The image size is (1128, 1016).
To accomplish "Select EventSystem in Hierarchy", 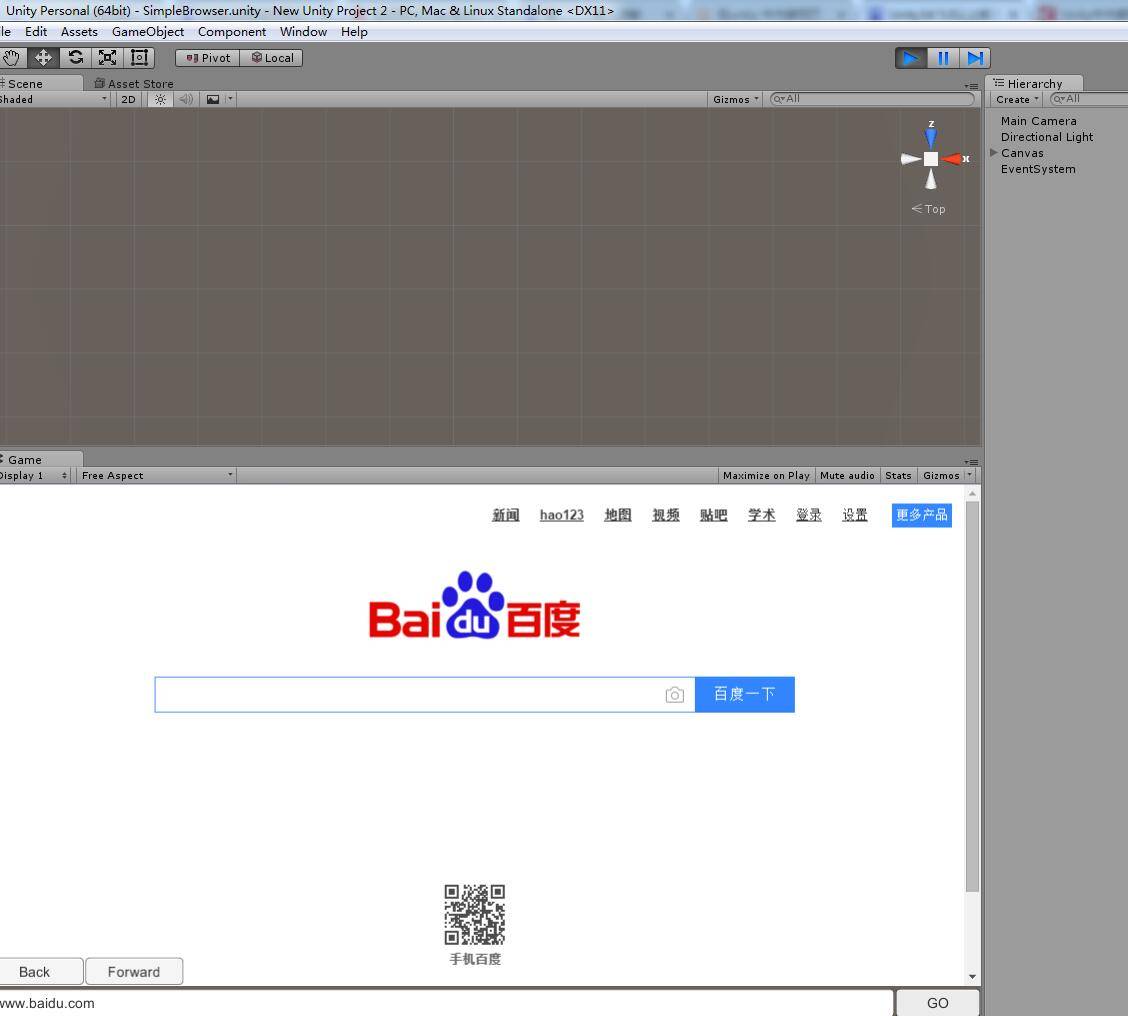I will coord(1038,169).
